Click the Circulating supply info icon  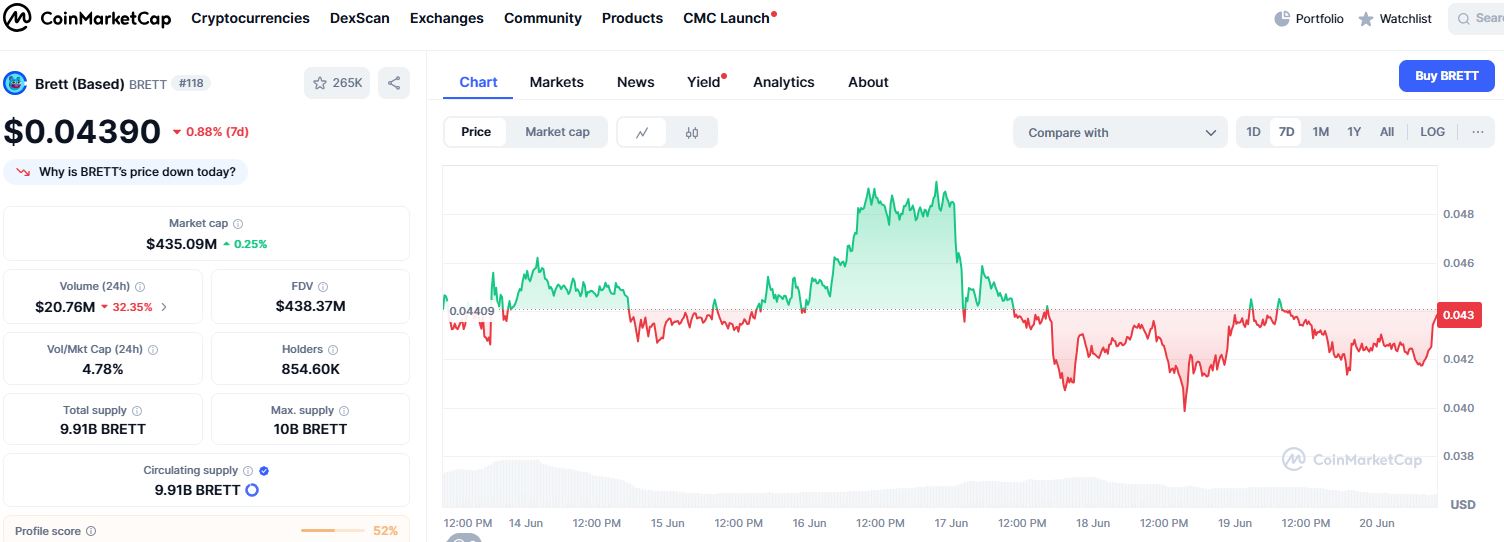coord(248,471)
